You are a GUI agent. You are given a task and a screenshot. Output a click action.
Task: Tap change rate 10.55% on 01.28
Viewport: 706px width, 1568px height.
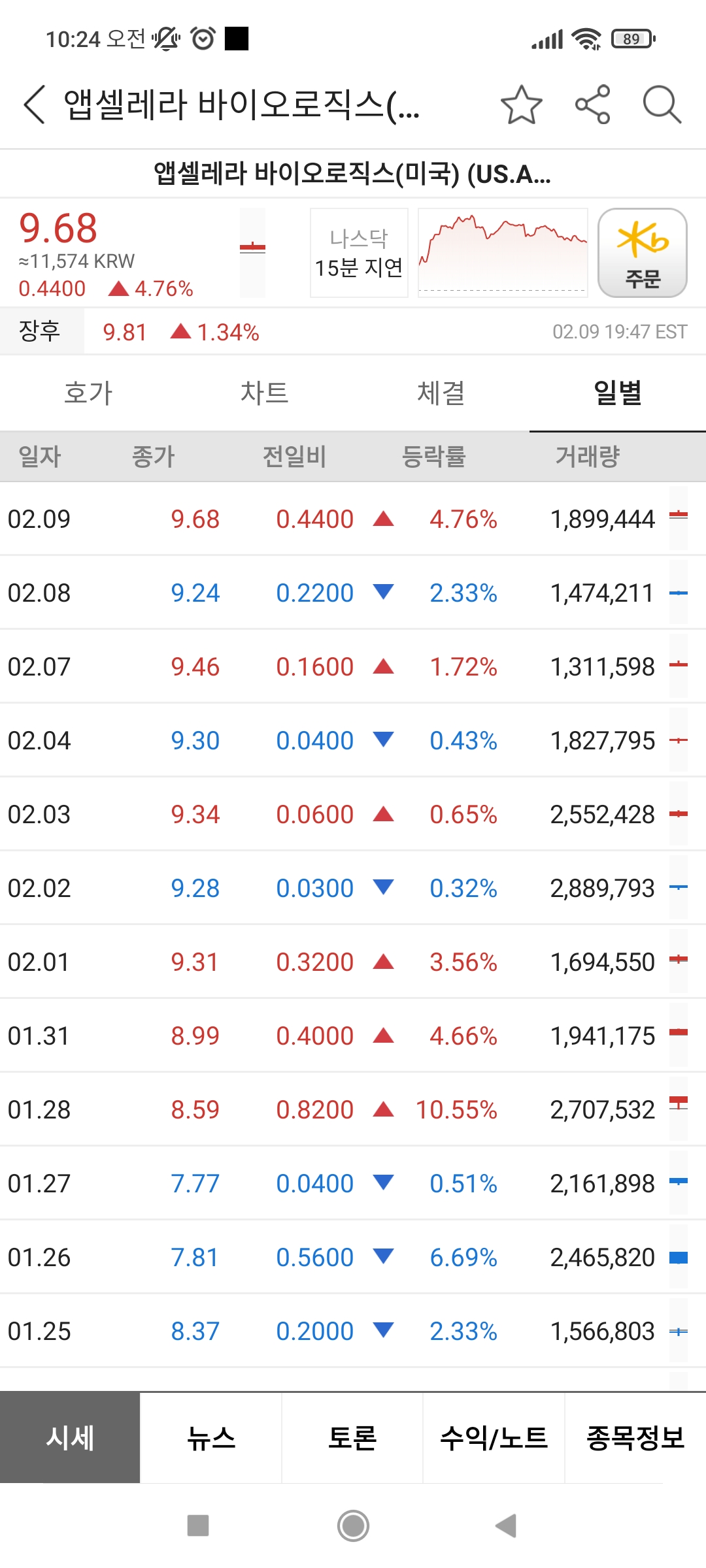coord(456,1110)
